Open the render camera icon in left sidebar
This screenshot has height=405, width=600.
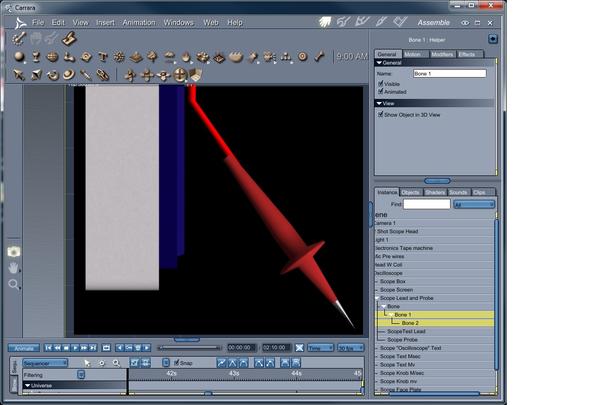tap(14, 251)
